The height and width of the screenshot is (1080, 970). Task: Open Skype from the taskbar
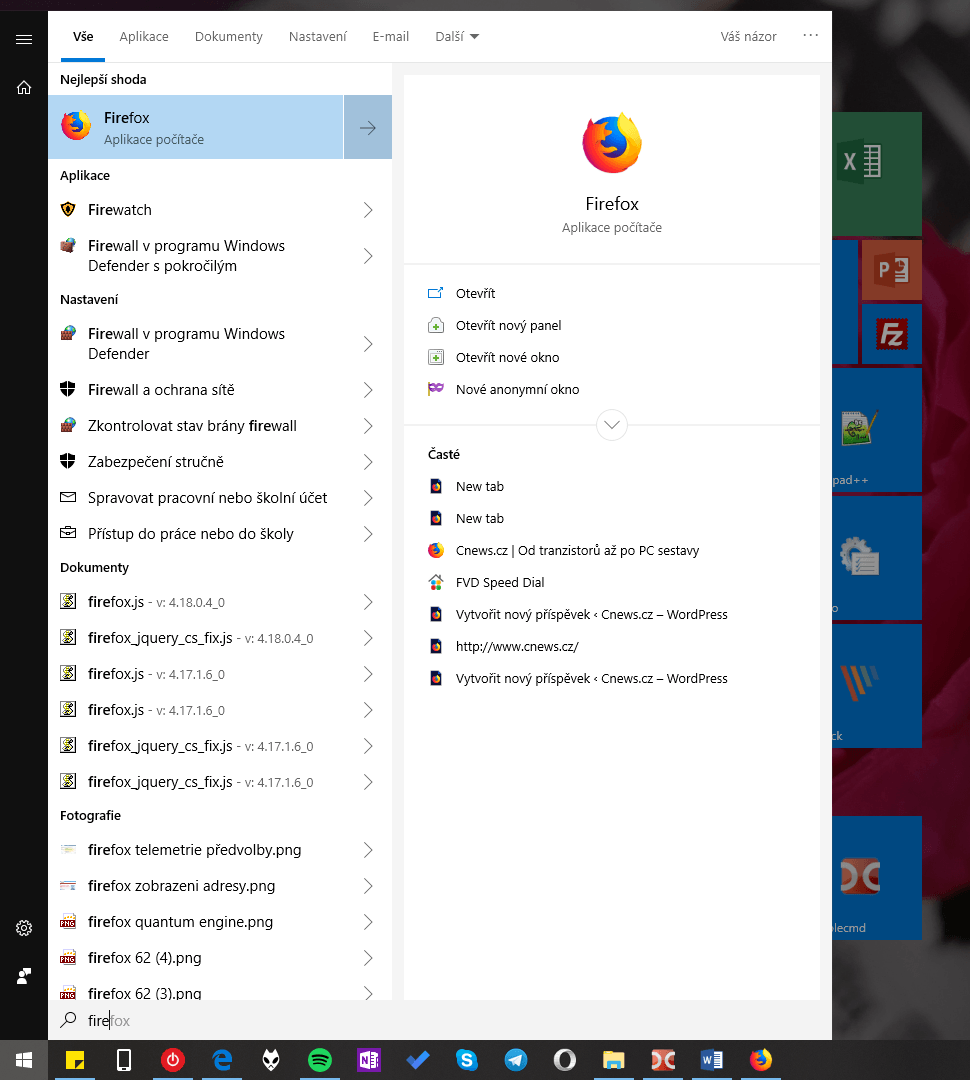[x=466, y=1060]
